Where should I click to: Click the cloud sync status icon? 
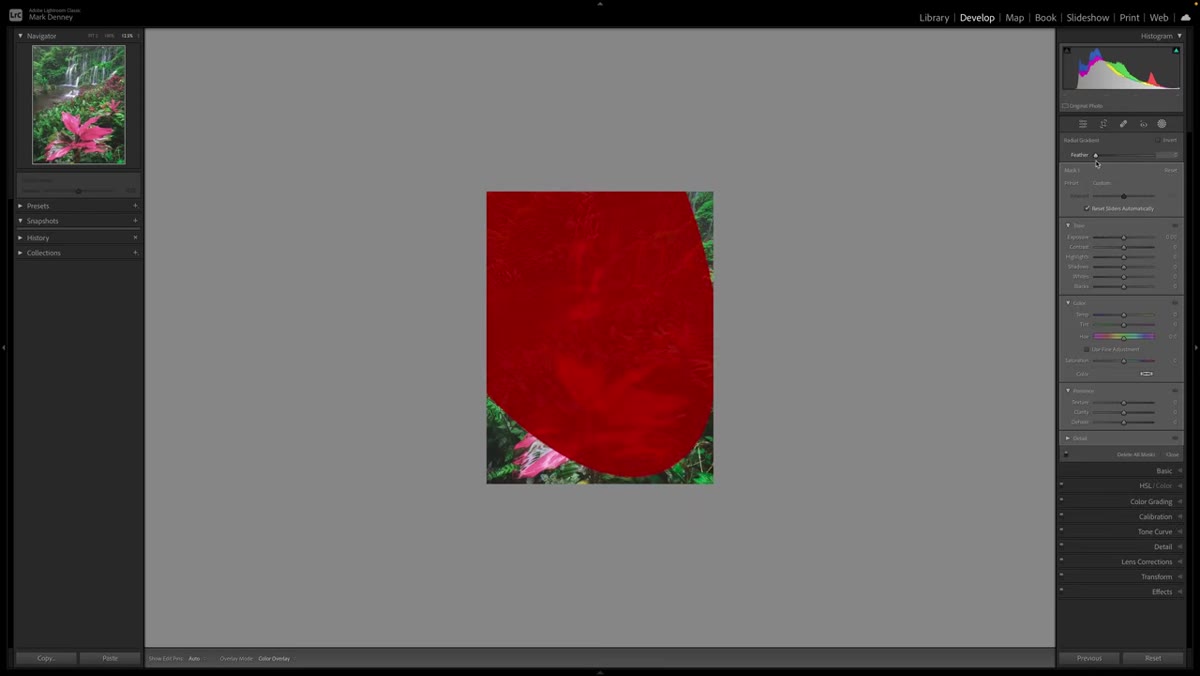point(1186,17)
